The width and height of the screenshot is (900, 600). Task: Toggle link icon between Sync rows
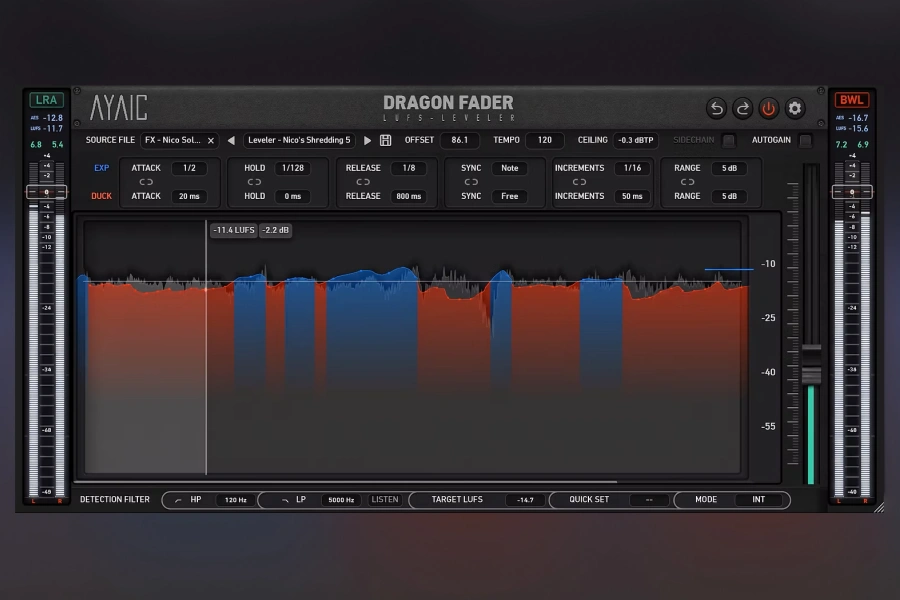pos(471,182)
